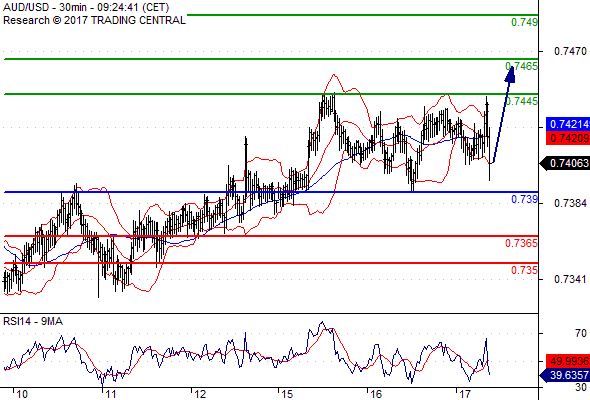Viewport: 590px width, 400px height.
Task: Click the 0.7341 price axis value
Action: point(570,280)
